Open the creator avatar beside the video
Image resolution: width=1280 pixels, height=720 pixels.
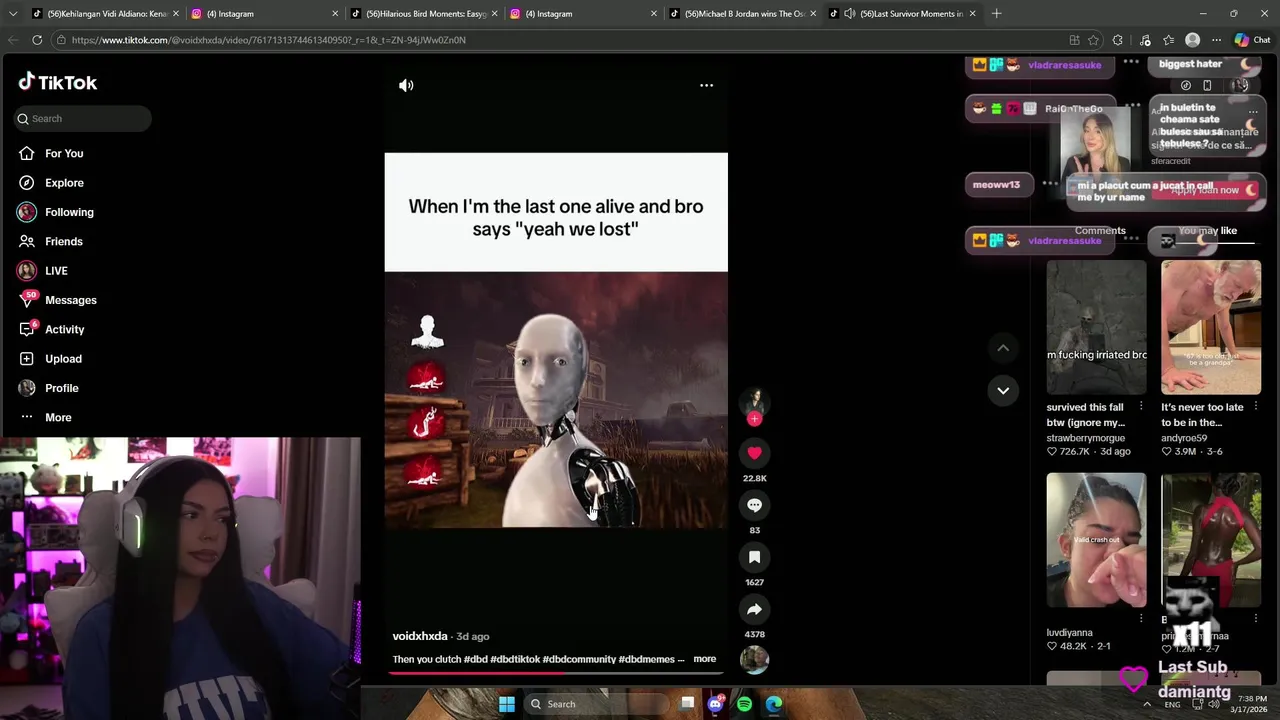pyautogui.click(x=754, y=402)
